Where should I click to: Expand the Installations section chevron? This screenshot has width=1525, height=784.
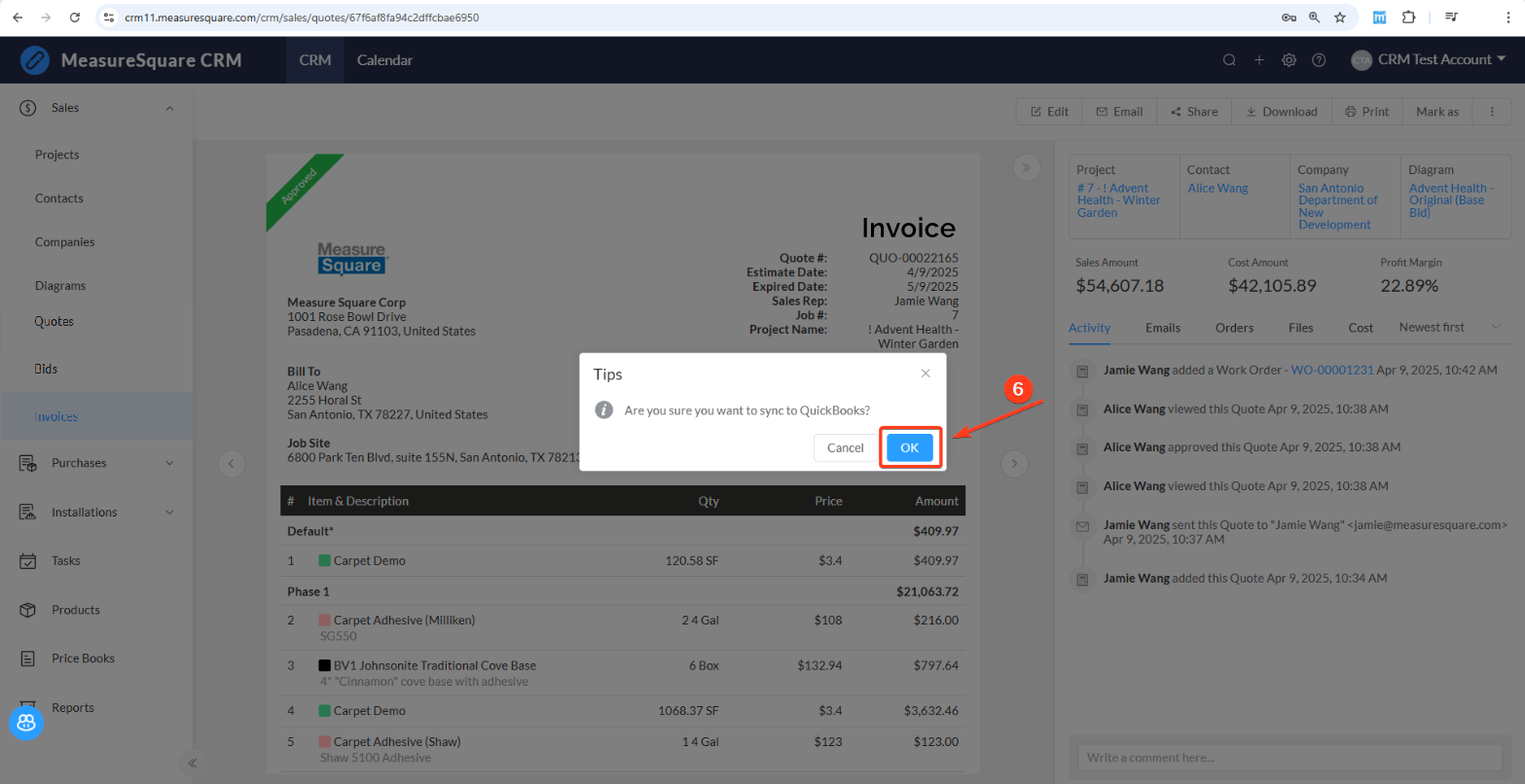click(x=169, y=512)
